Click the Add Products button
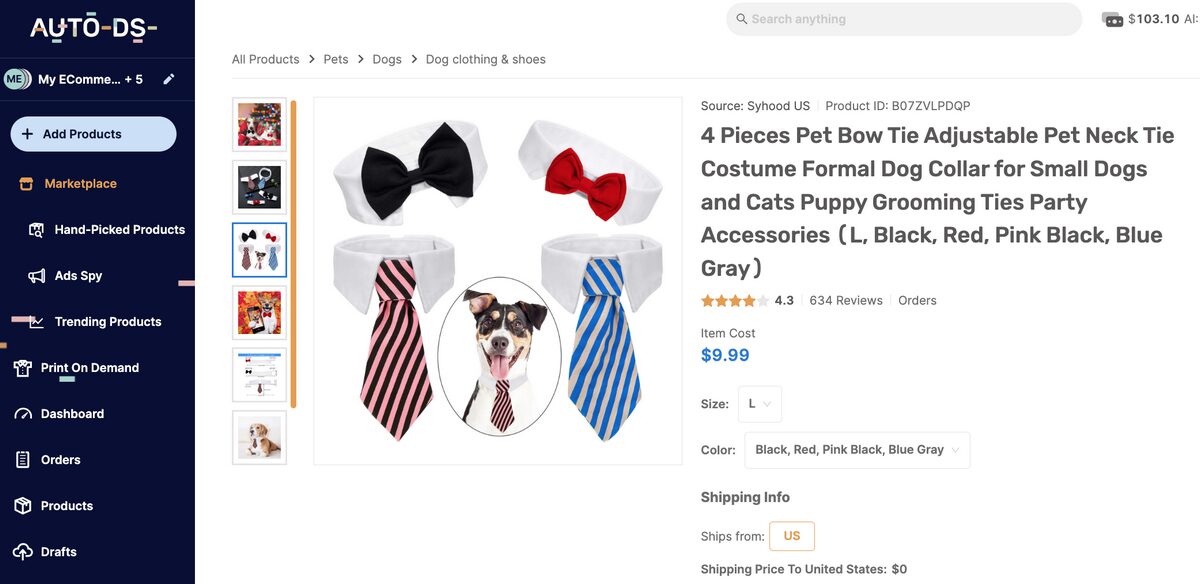This screenshot has width=1200, height=584. 92,133
